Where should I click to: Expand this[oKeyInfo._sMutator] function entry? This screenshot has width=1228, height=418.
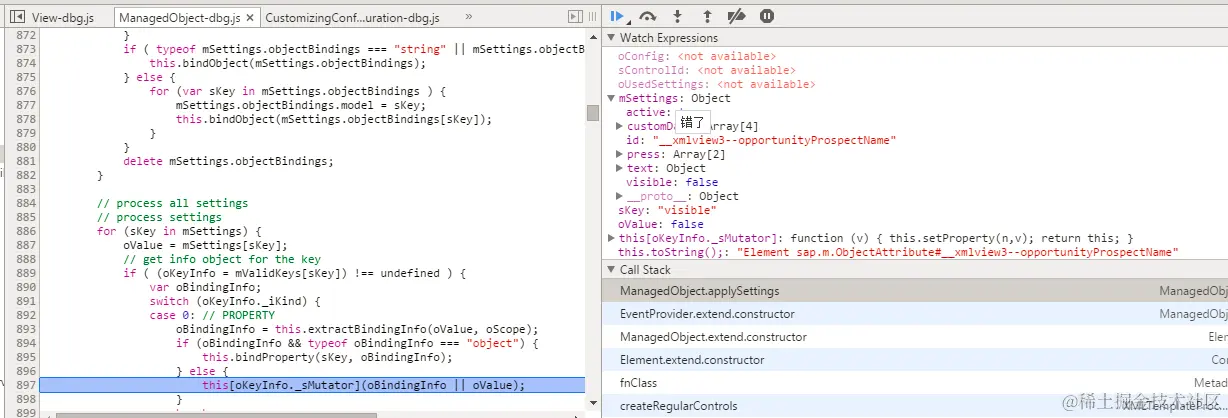click(x=611, y=238)
